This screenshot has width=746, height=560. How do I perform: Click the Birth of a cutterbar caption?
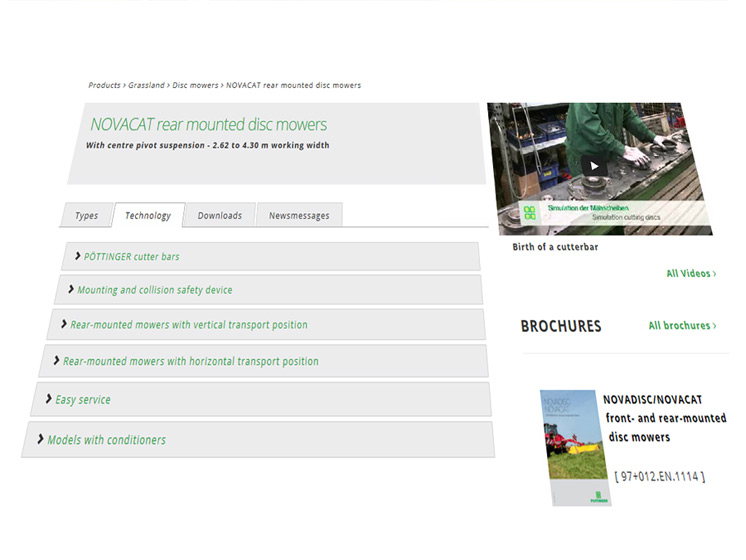click(555, 247)
